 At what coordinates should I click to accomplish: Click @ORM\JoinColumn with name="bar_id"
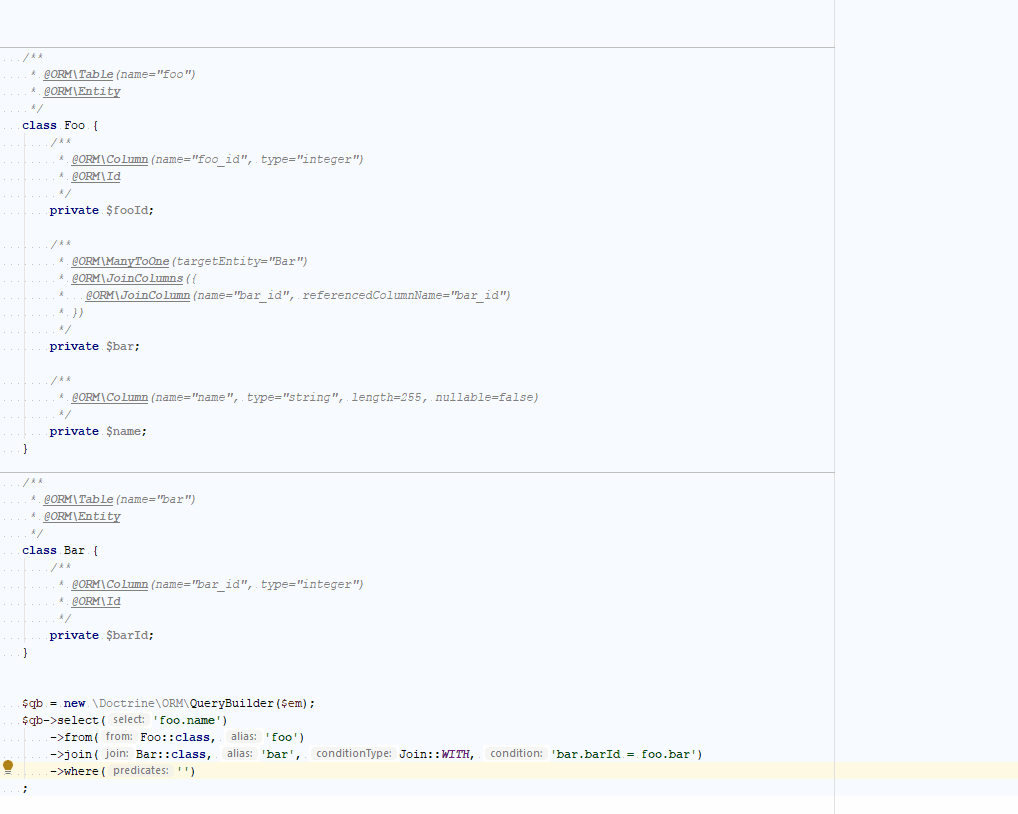click(x=138, y=295)
